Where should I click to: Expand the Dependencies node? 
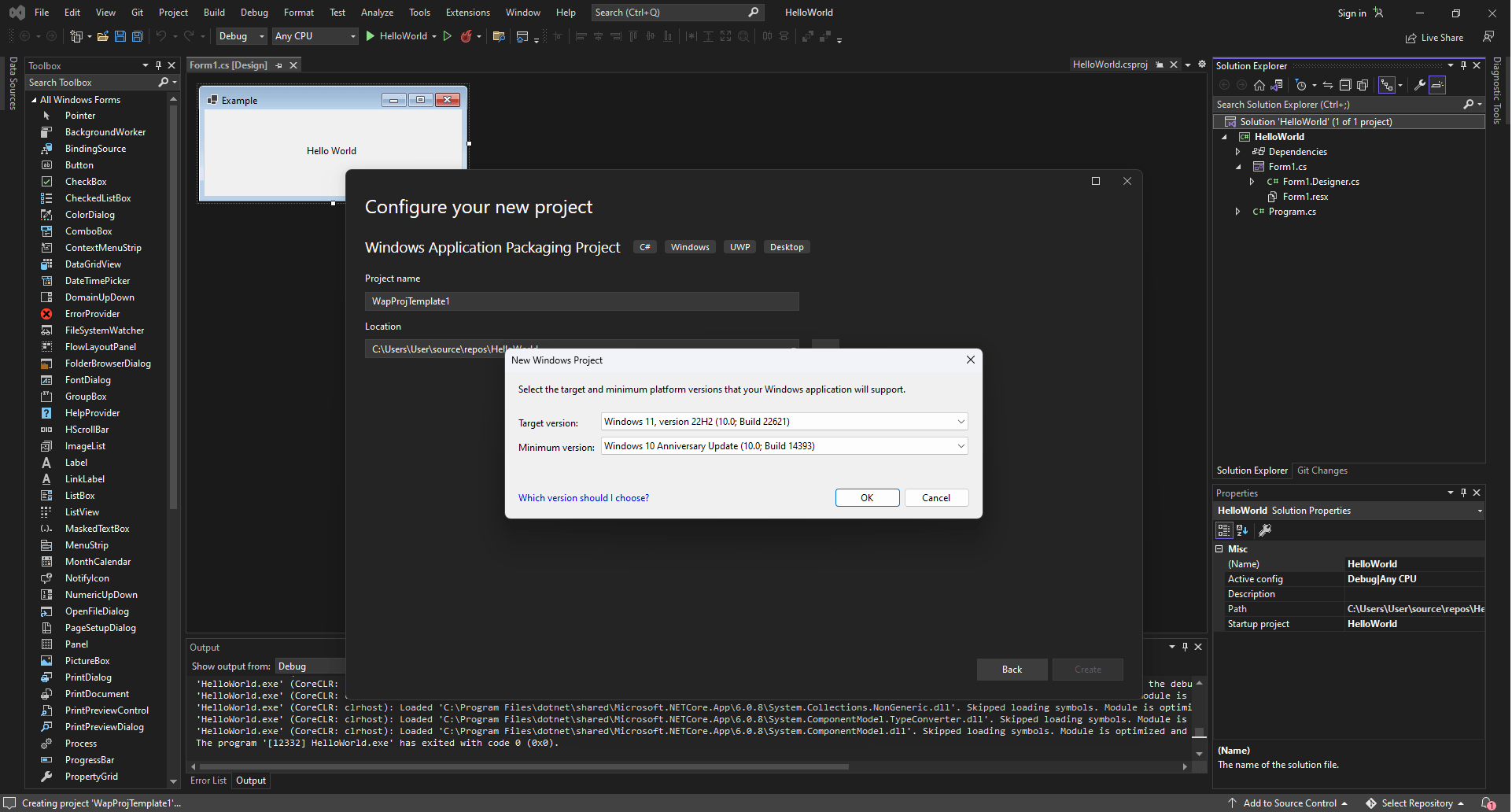(x=1238, y=152)
